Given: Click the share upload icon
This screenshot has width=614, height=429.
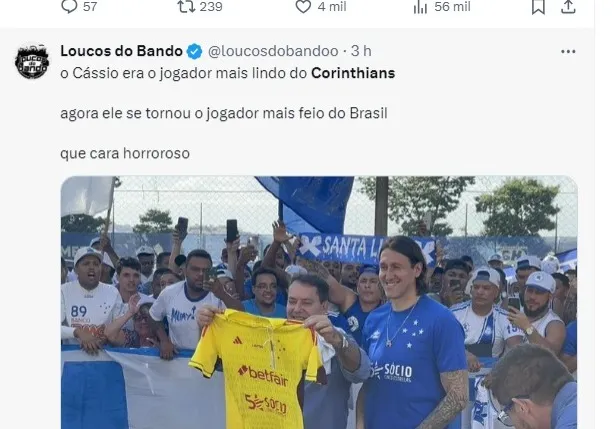Looking at the screenshot, I should [x=568, y=7].
